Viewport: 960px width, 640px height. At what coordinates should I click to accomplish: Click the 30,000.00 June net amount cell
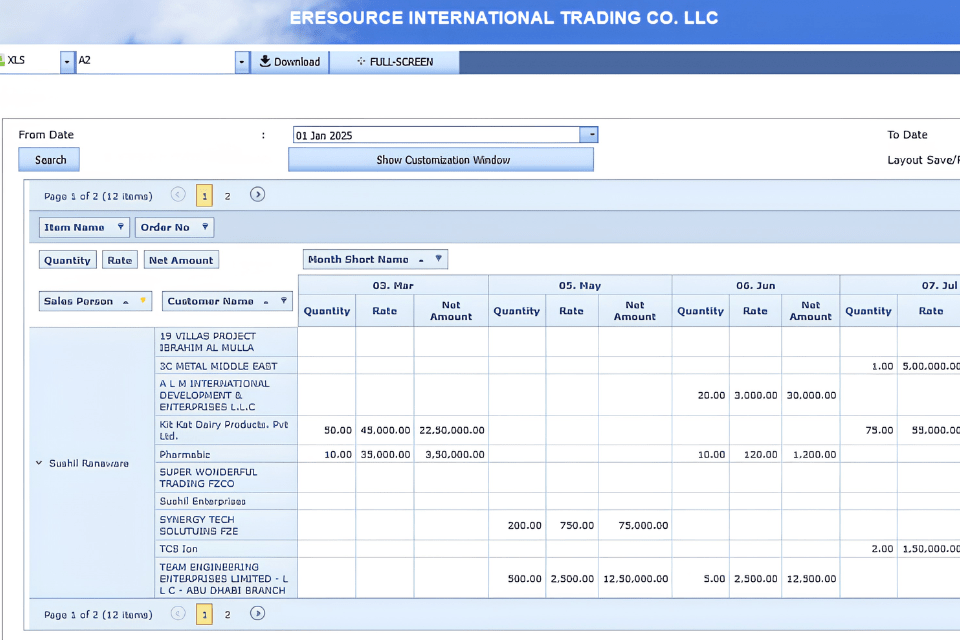(811, 395)
